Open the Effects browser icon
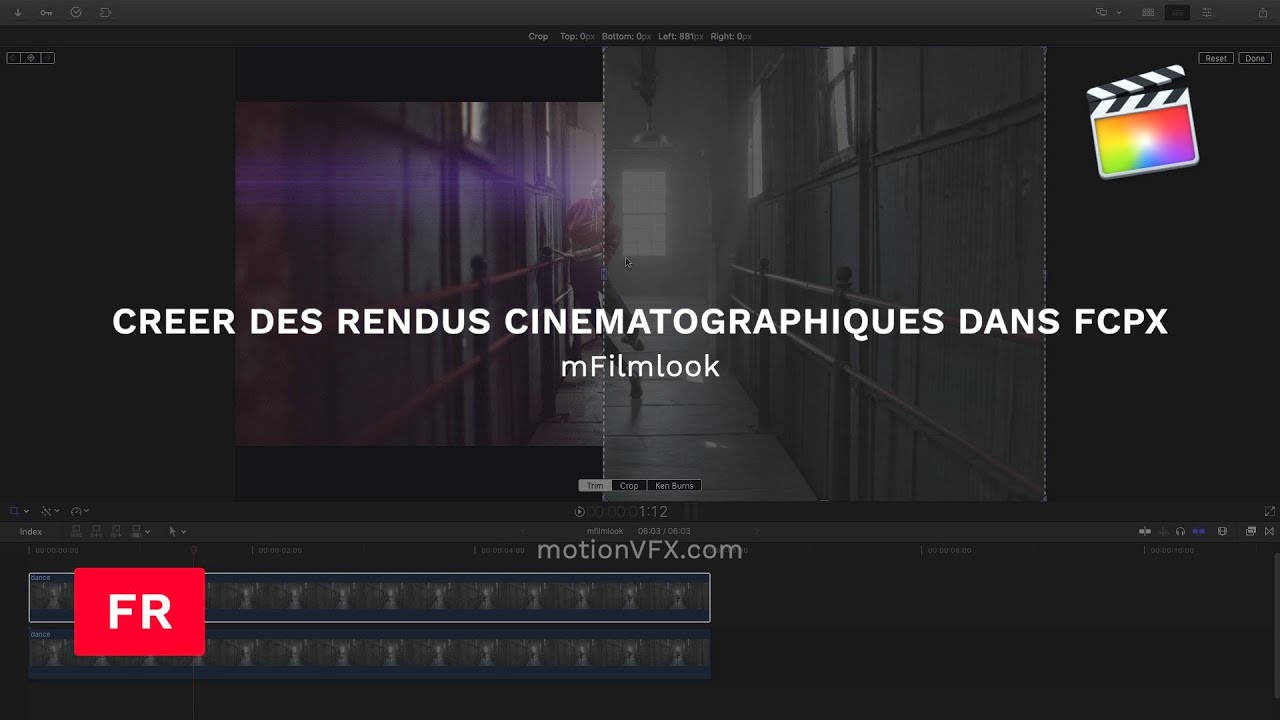This screenshot has width=1280, height=720. [x=1251, y=532]
